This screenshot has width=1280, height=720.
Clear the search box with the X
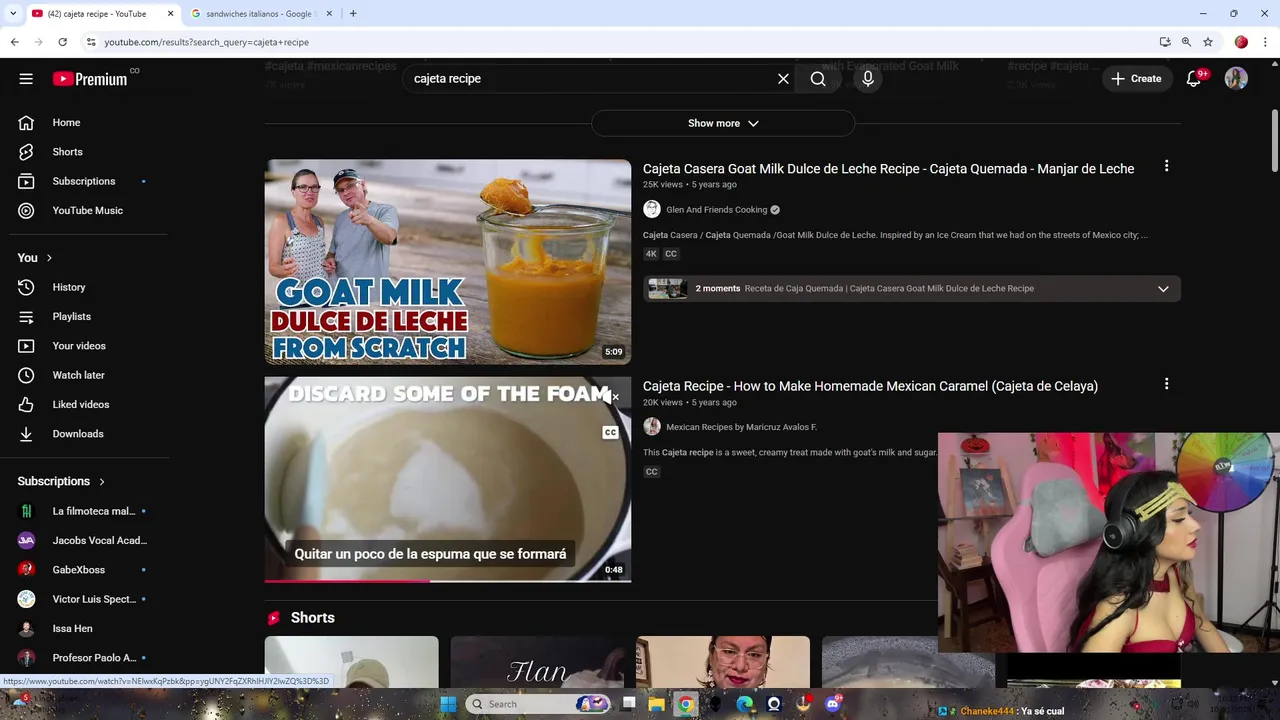pyautogui.click(x=783, y=79)
